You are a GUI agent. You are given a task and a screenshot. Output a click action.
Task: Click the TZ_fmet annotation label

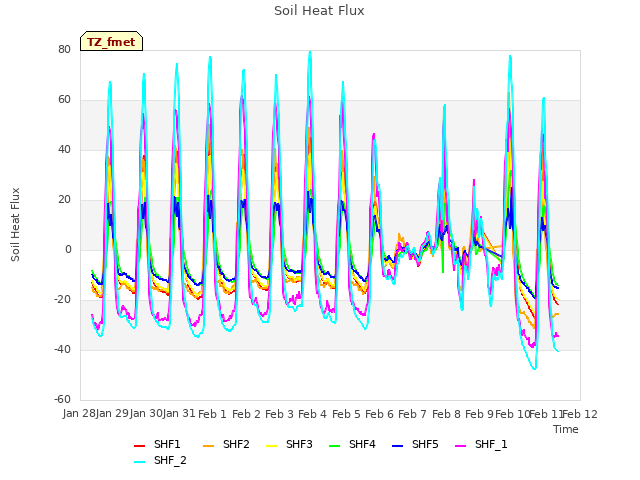pyautogui.click(x=111, y=42)
